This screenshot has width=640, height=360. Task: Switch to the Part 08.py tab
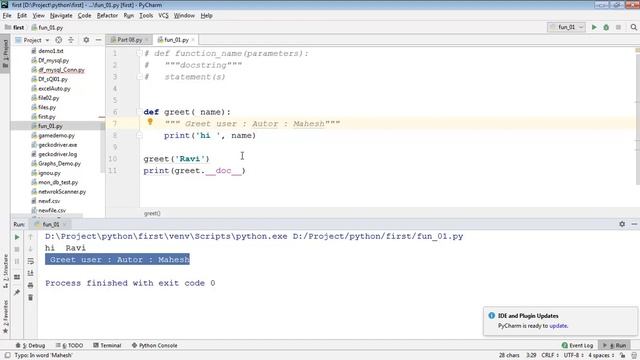pos(129,40)
